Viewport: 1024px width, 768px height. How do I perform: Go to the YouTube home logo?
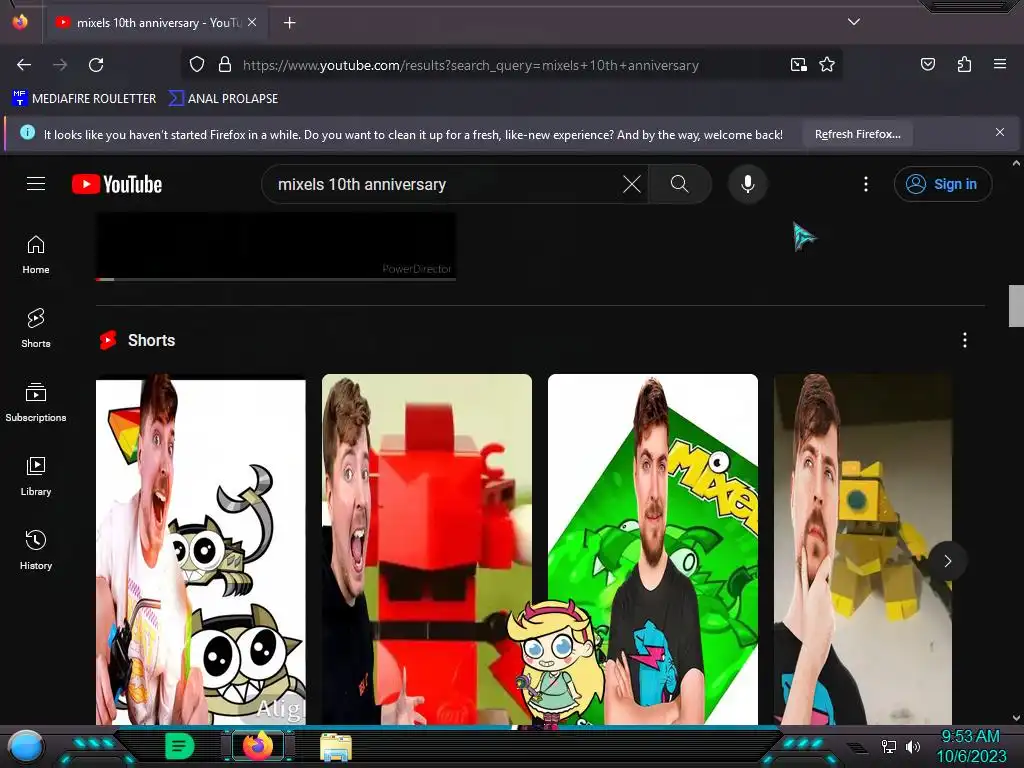pyautogui.click(x=117, y=184)
